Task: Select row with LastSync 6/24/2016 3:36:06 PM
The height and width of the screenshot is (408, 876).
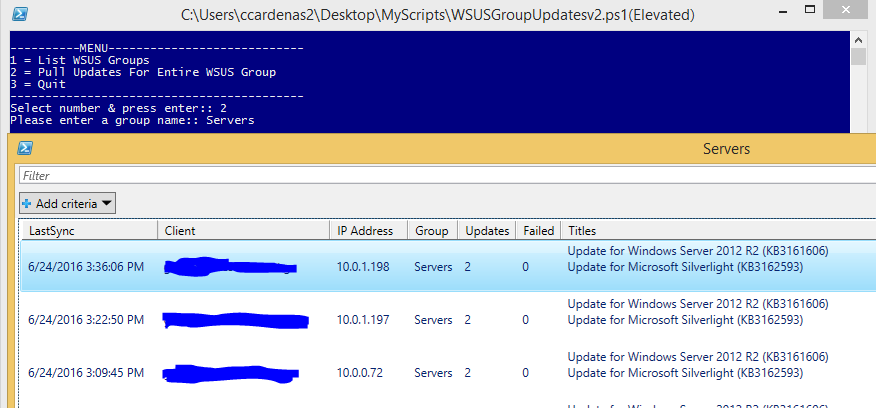Action: pos(448,267)
